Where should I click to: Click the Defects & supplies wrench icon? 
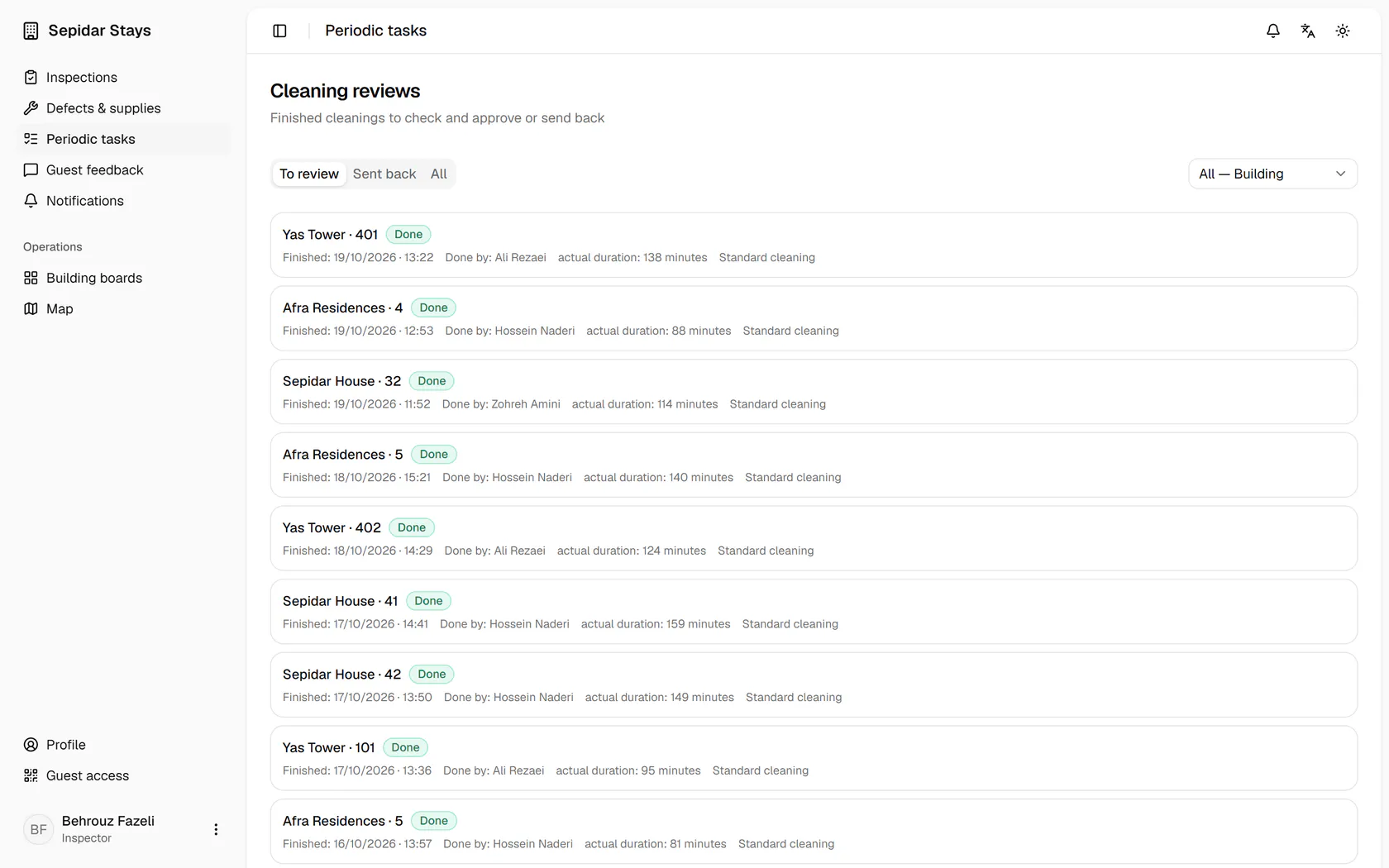pos(31,108)
